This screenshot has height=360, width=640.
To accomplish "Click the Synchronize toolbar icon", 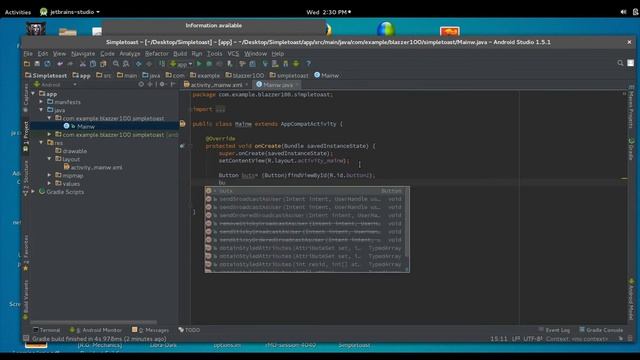I will 47,64.
